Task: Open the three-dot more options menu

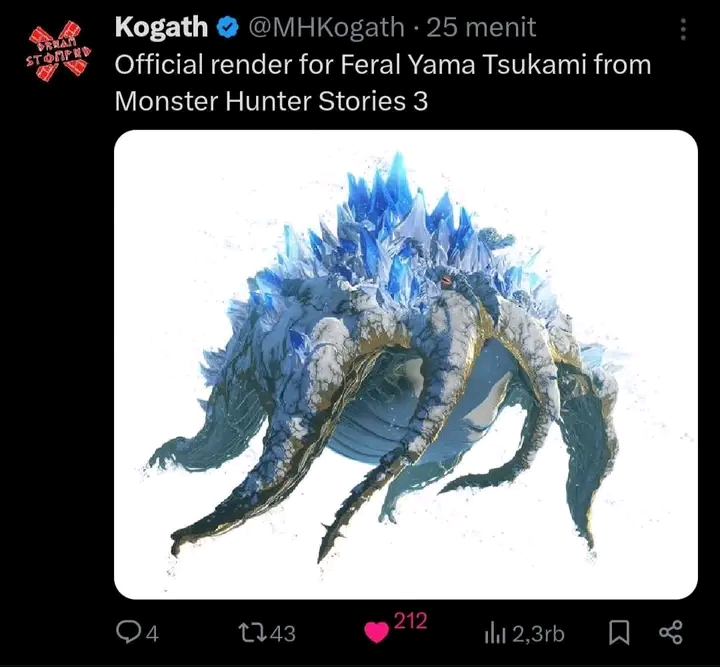Action: (x=683, y=30)
